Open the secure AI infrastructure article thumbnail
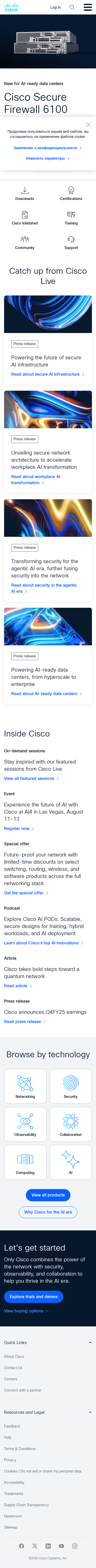The height and width of the screenshot is (1568, 96). (48, 314)
